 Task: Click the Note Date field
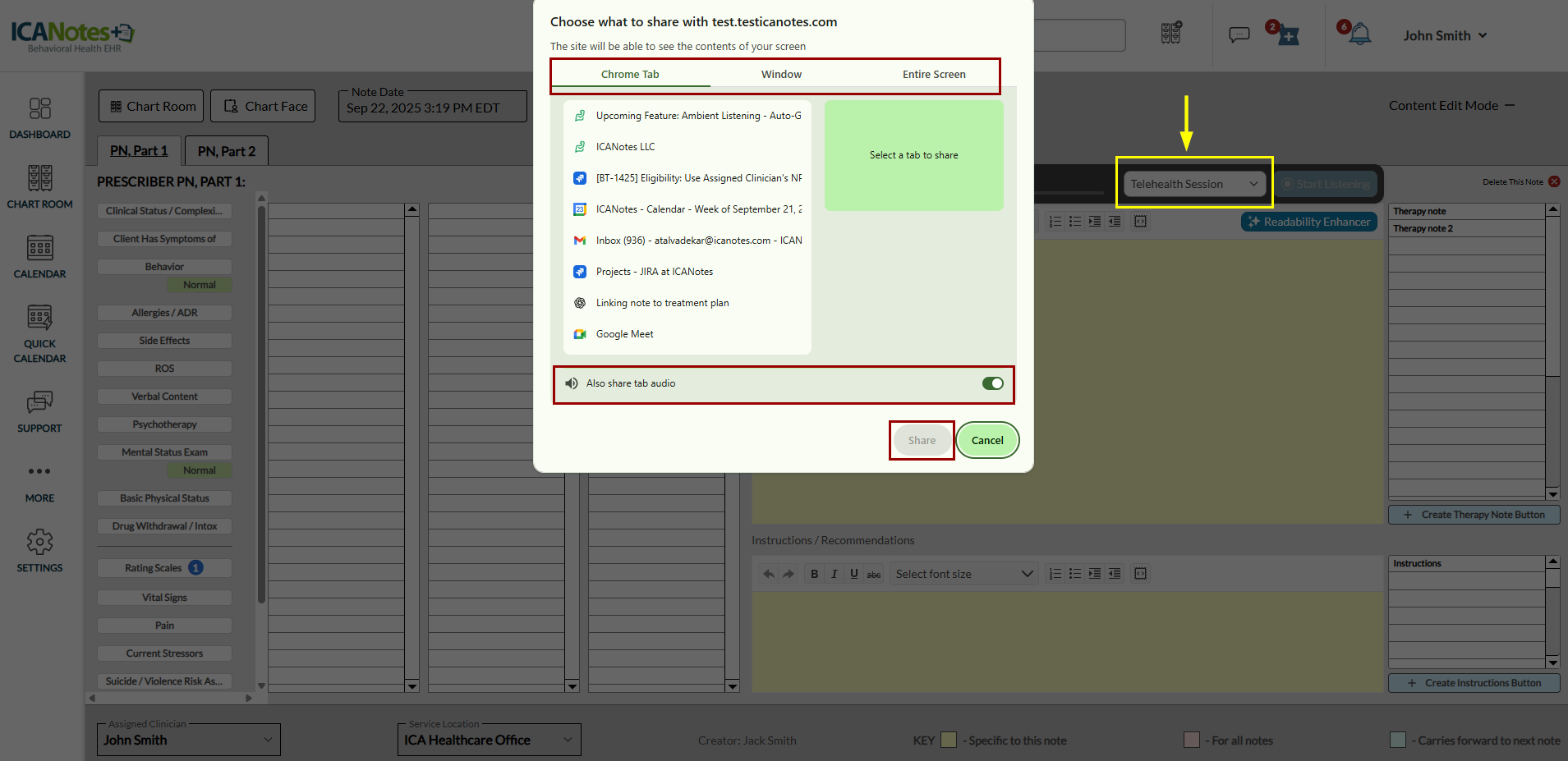click(x=432, y=108)
